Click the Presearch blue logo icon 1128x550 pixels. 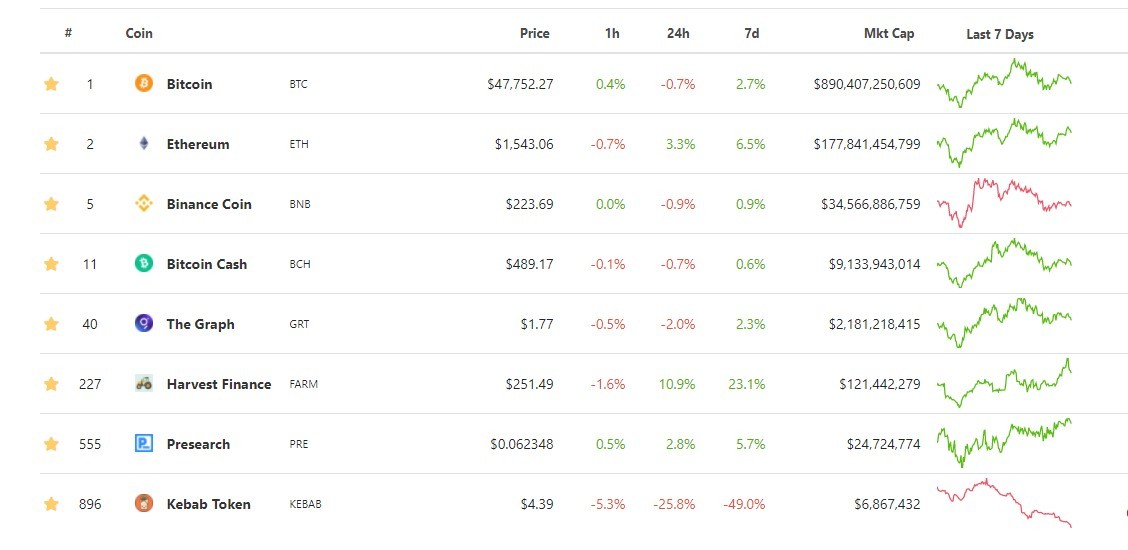(144, 444)
